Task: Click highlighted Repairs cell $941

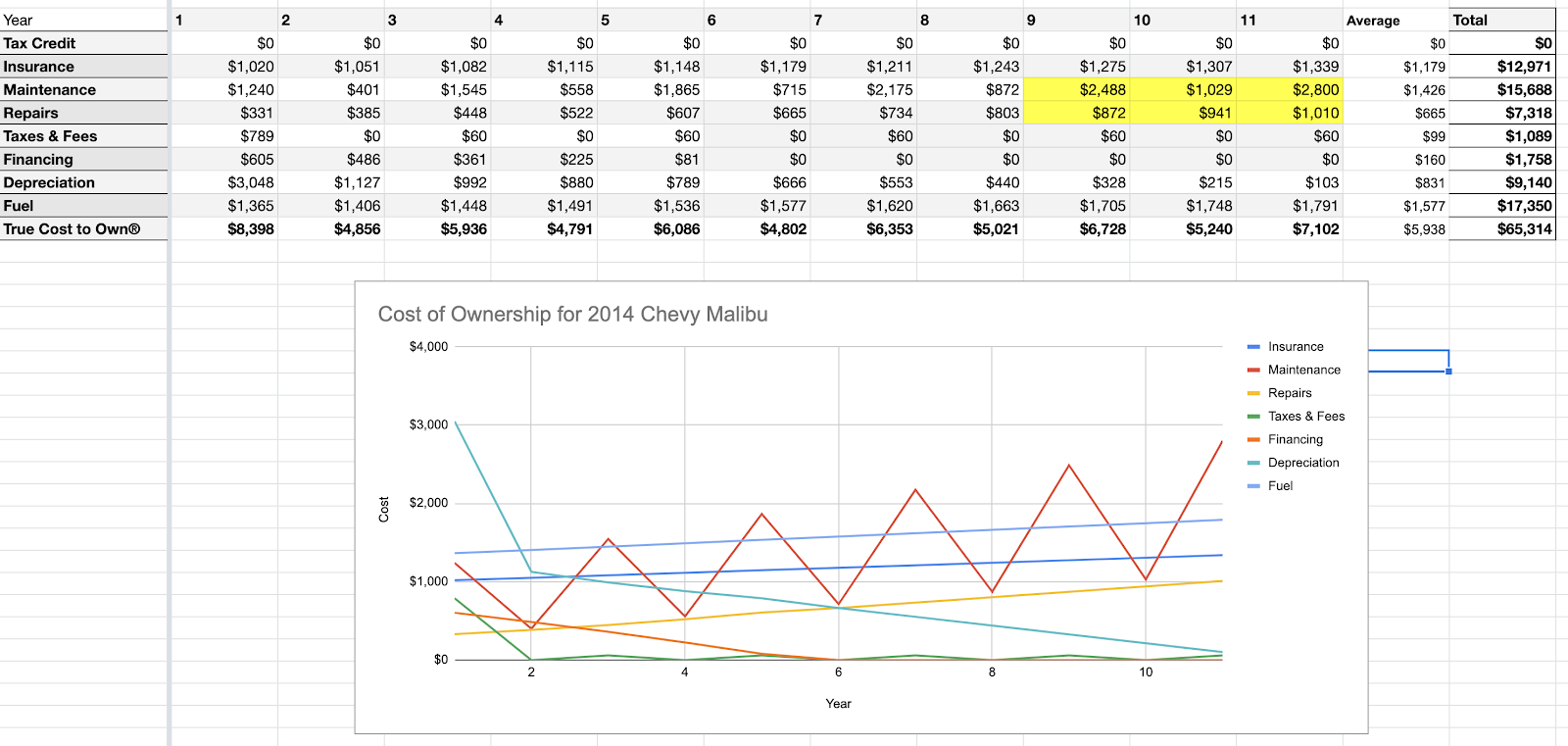Action: (1183, 113)
